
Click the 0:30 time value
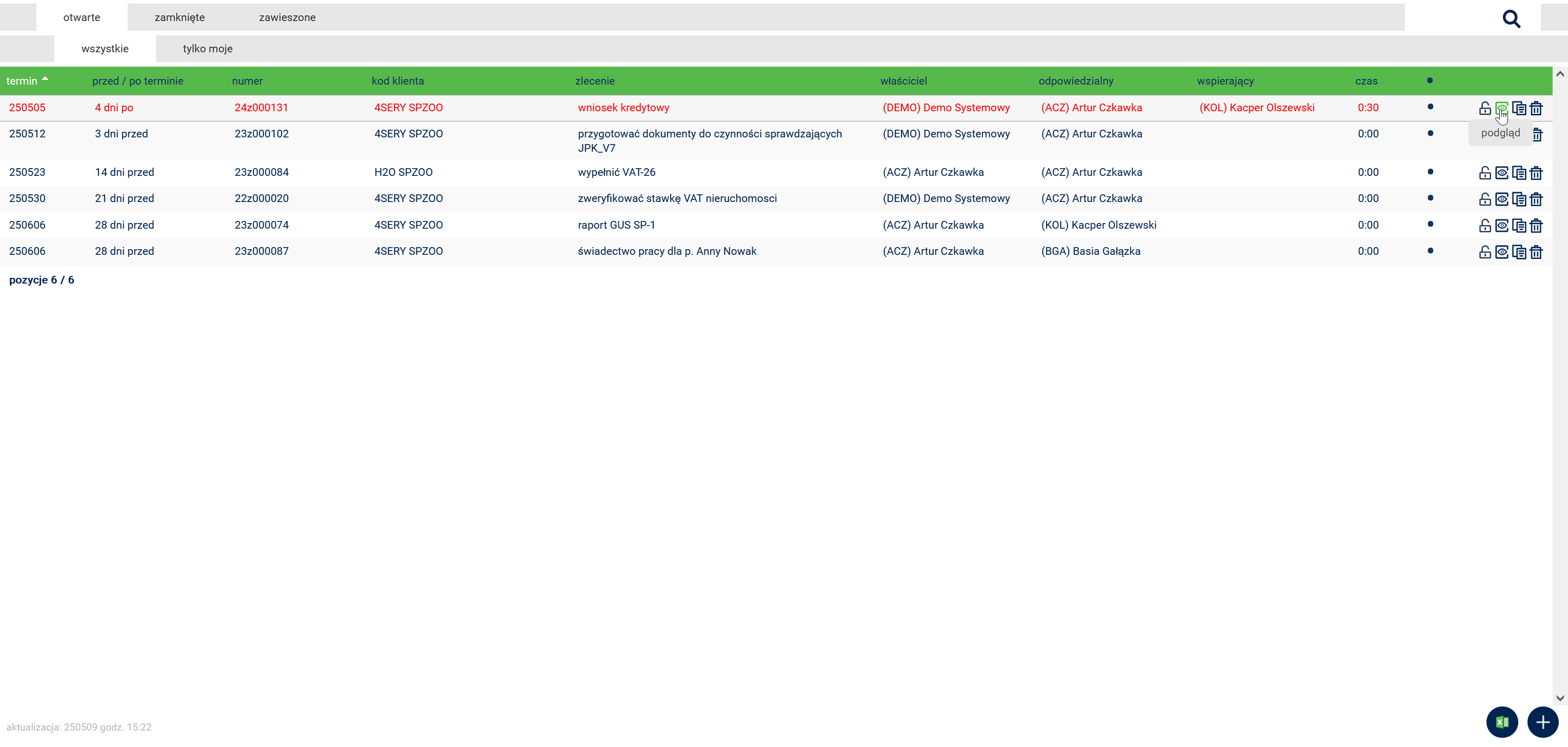pyautogui.click(x=1368, y=108)
